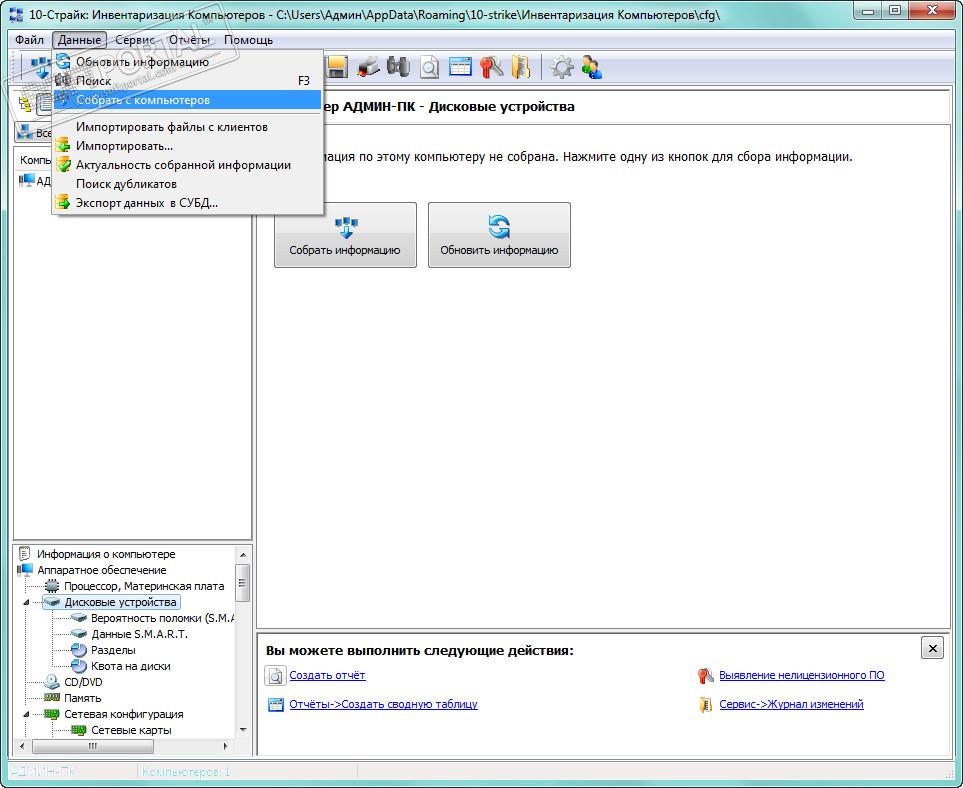The width and height of the screenshot is (963, 788).
Task: Click the list view mode icon
Action: coord(44,105)
